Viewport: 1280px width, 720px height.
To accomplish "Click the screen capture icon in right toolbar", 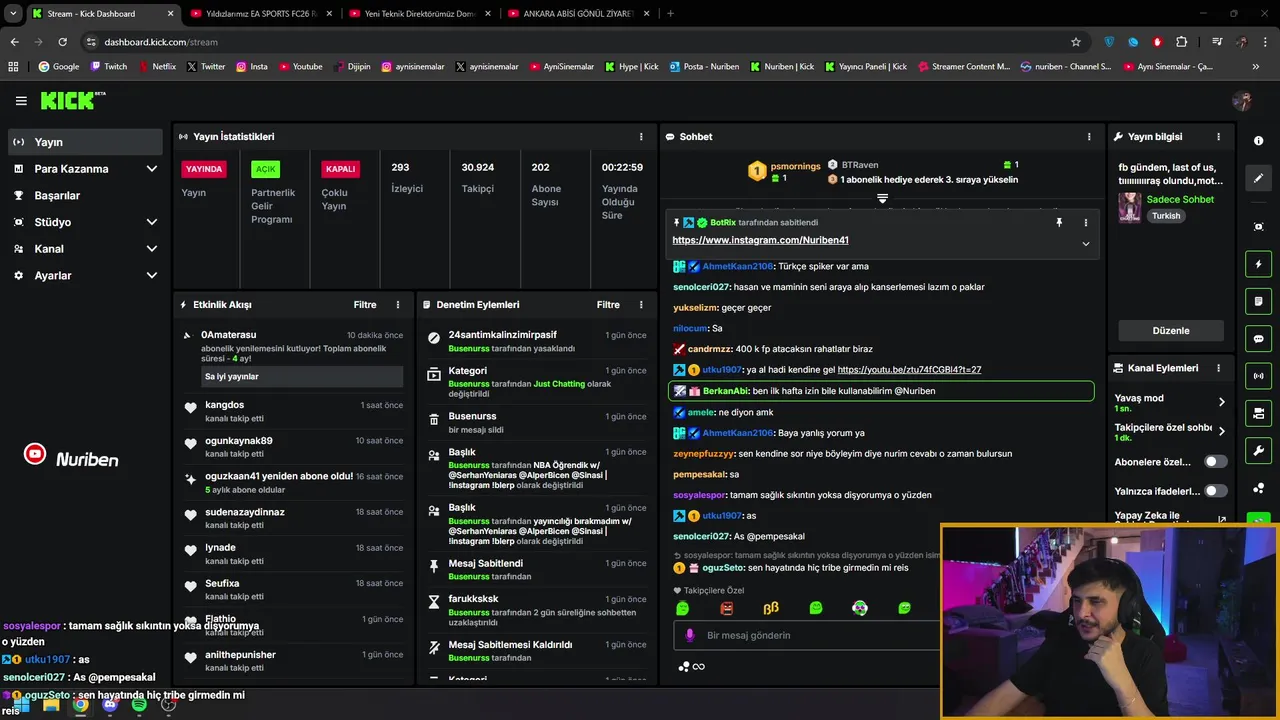I will click(1258, 227).
